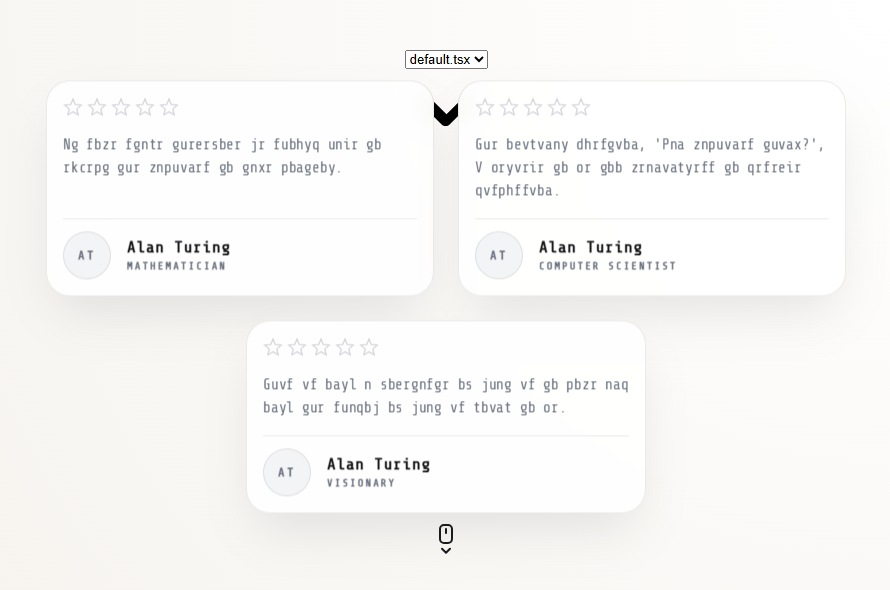Click the fourth star on the Visionary card

[345, 348]
